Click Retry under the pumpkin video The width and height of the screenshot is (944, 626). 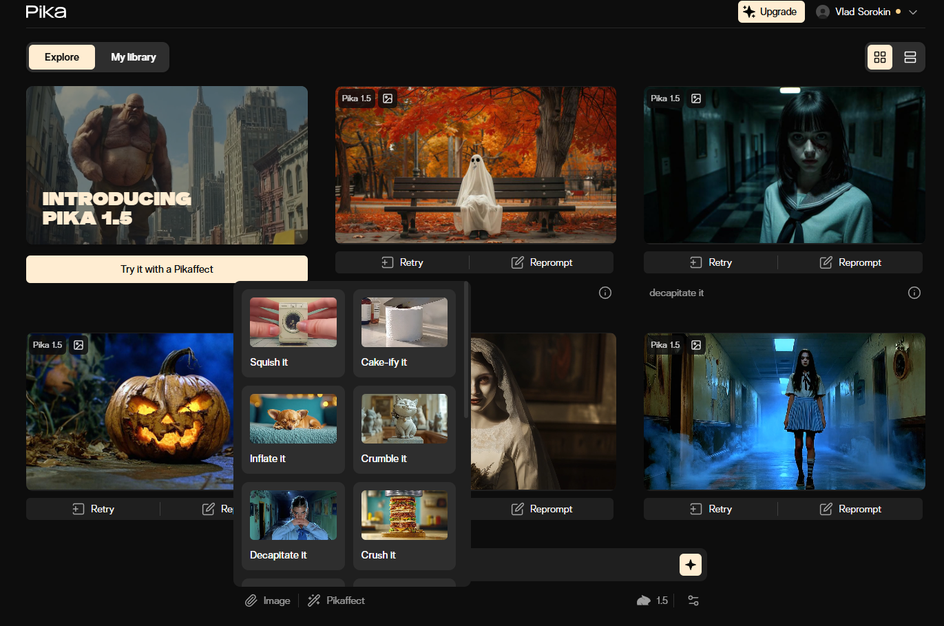93,509
